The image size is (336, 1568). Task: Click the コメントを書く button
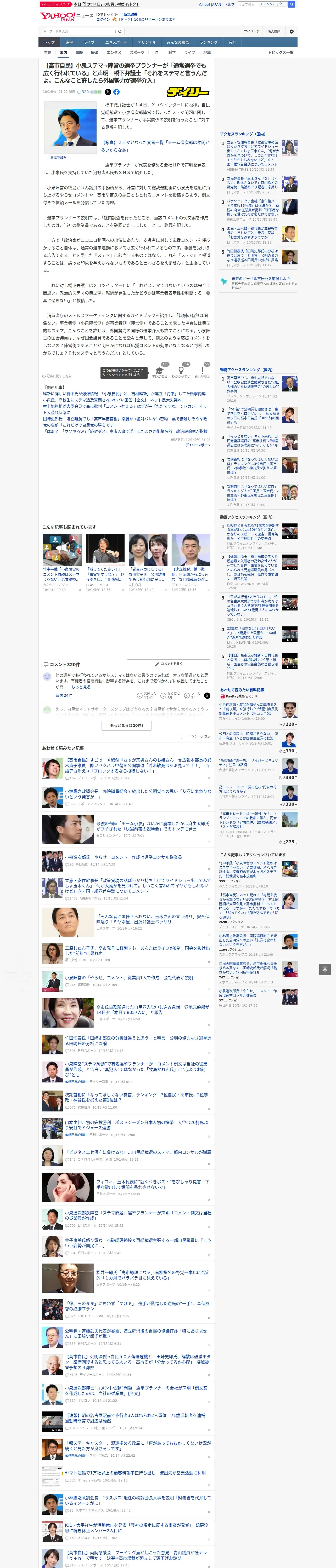(169, 664)
